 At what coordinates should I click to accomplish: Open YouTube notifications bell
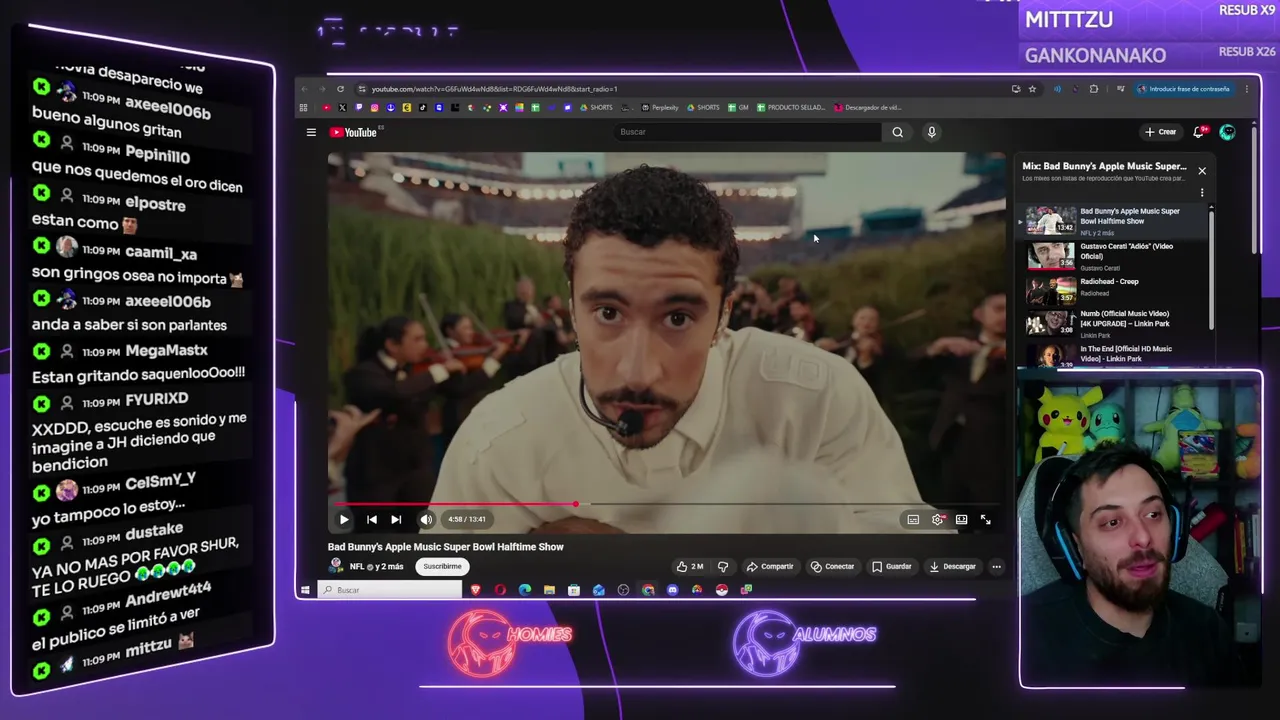click(x=1199, y=132)
